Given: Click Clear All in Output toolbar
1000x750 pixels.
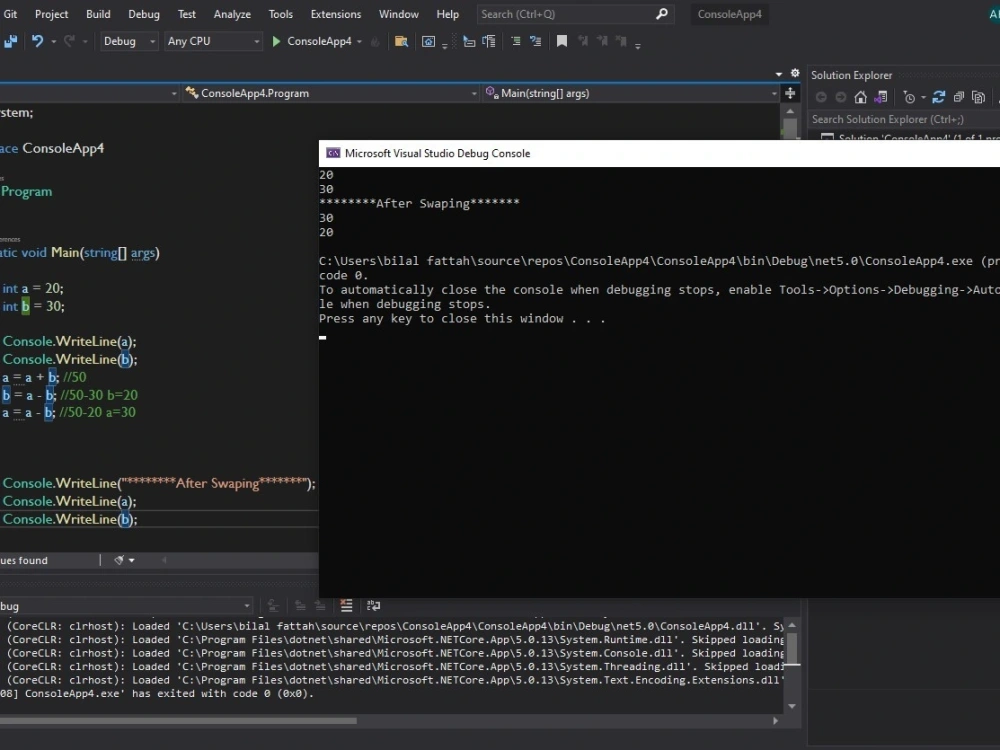Looking at the screenshot, I should pyautogui.click(x=346, y=605).
